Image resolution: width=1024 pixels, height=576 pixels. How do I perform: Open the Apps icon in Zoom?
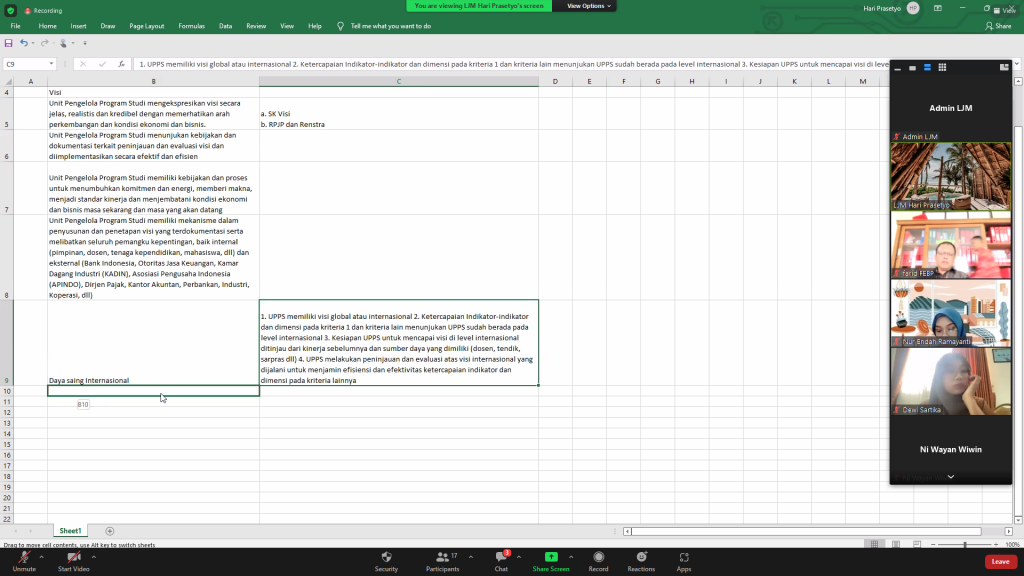pos(684,558)
